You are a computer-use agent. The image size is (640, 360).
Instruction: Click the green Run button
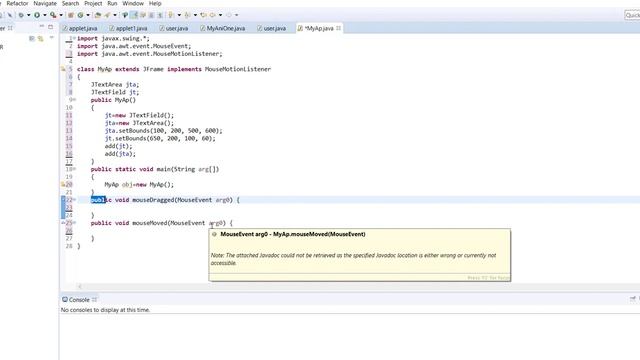point(37,15)
